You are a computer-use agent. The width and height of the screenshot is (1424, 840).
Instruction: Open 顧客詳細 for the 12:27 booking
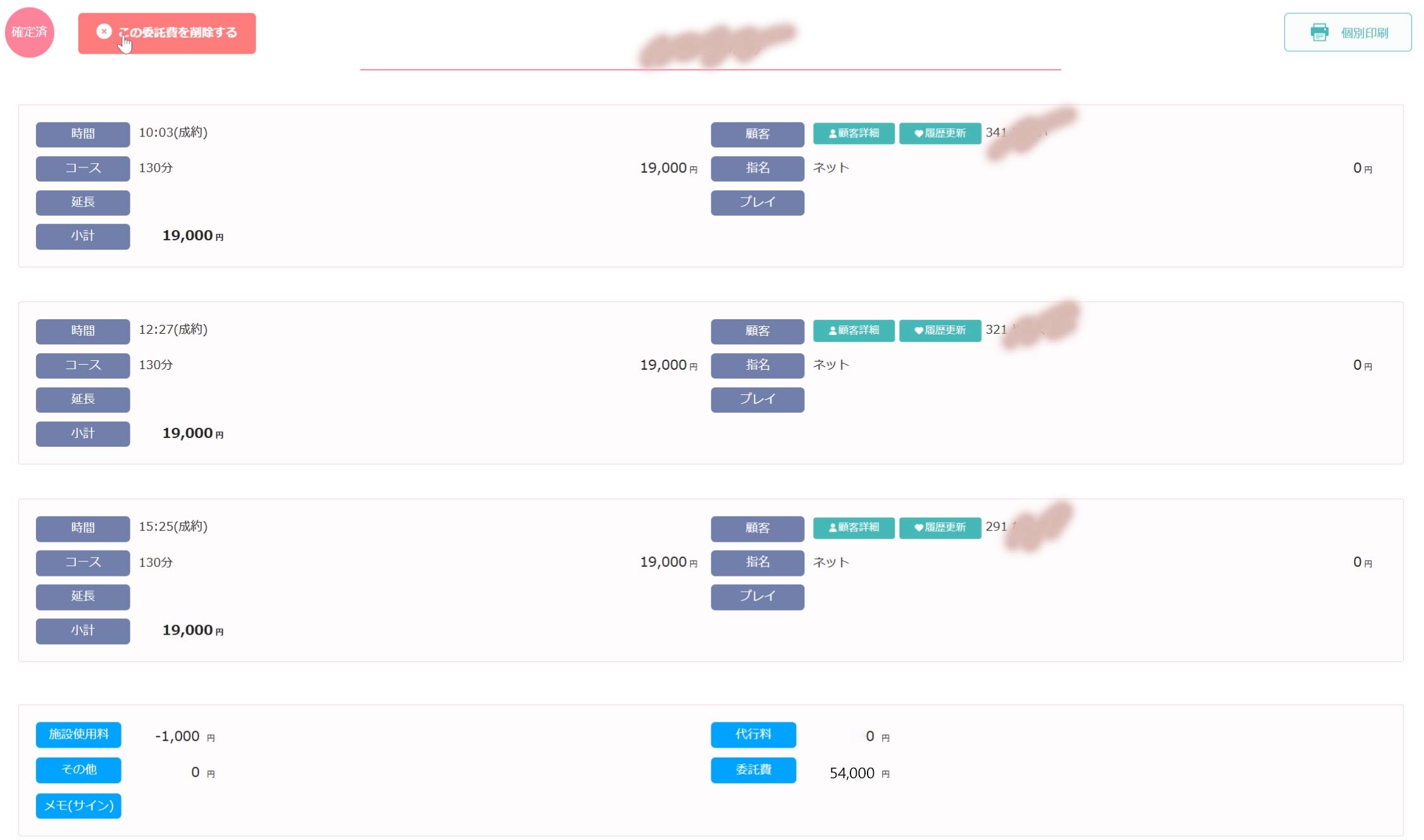853,331
